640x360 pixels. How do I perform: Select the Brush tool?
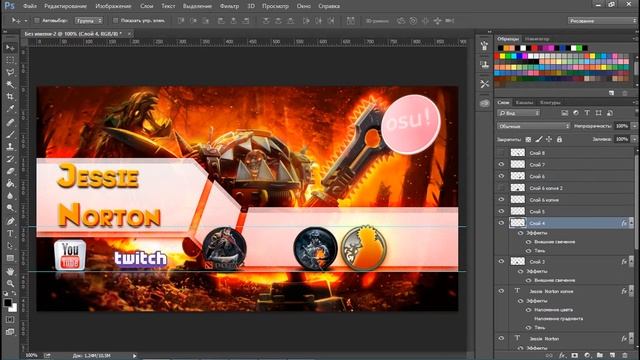tap(10, 134)
